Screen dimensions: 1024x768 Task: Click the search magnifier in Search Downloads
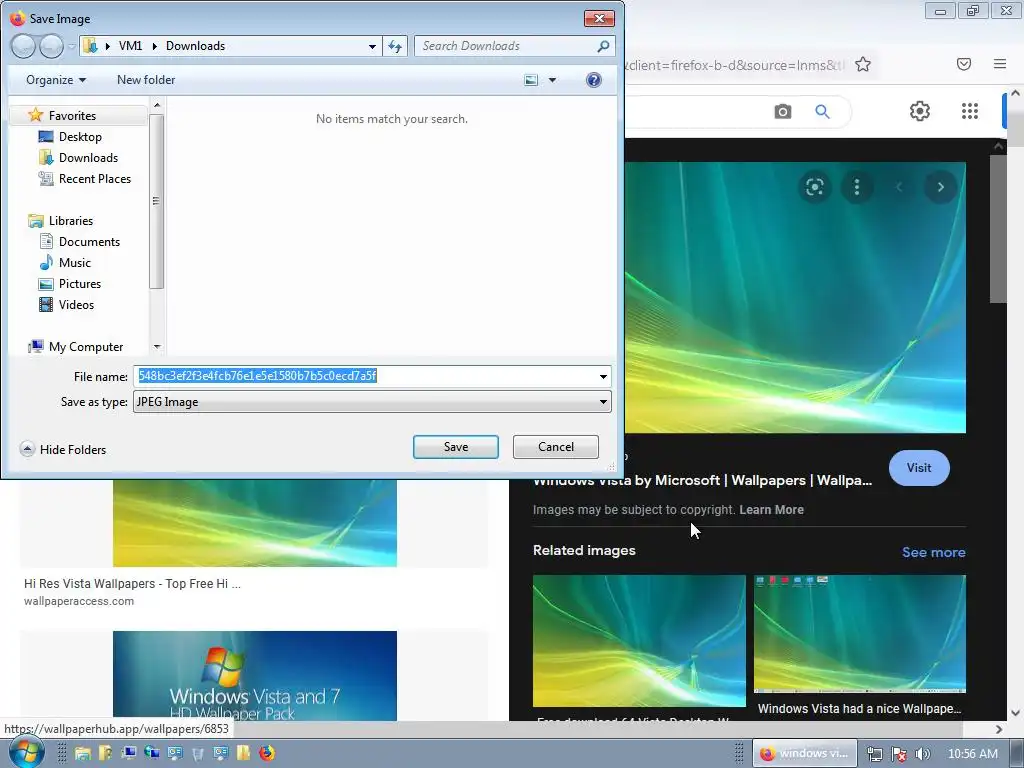tap(603, 46)
